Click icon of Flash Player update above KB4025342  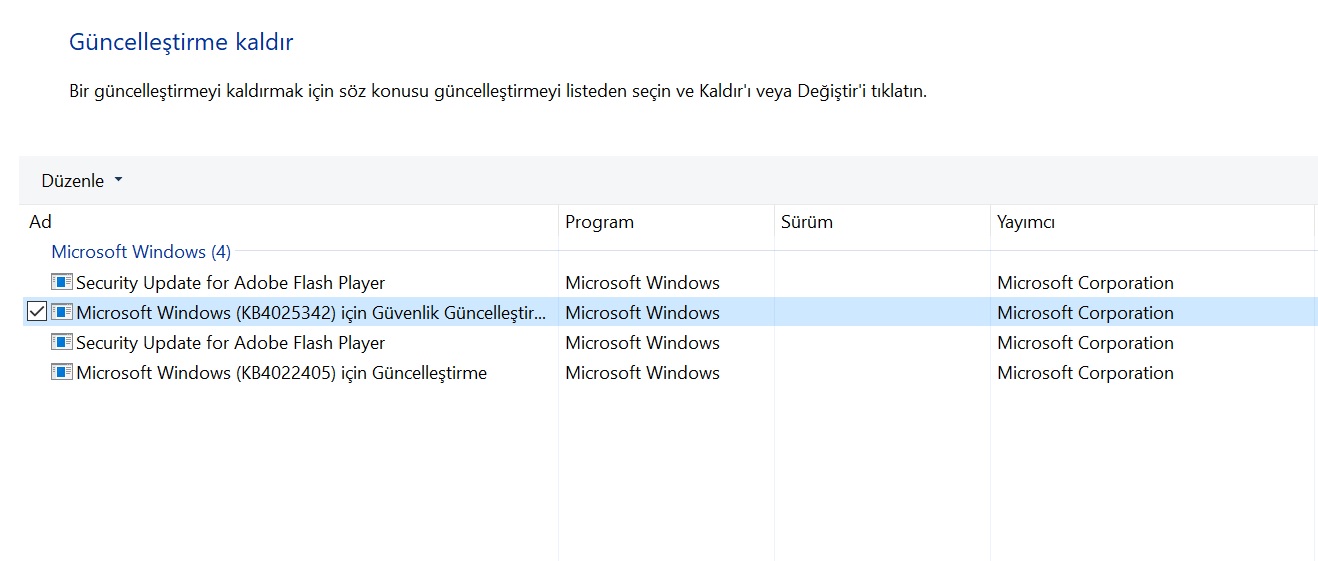coord(62,282)
